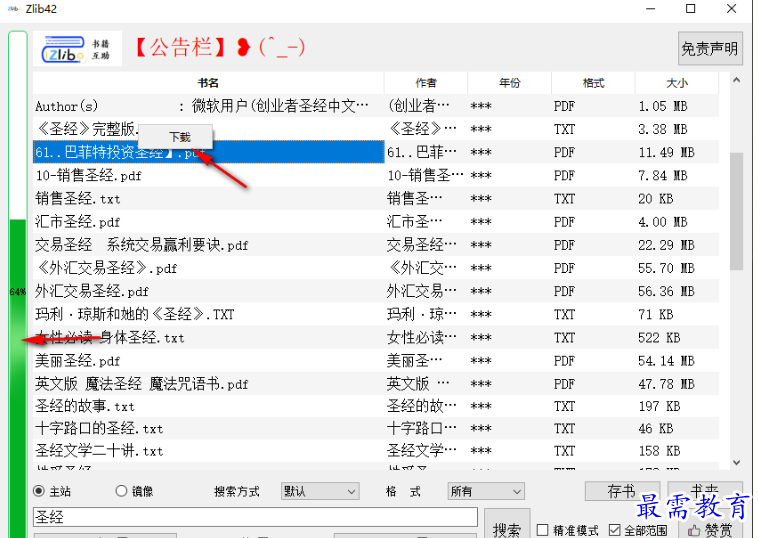Select the highlighted row 61..巴菲特投资圣经
Screen dimensions: 758x538
click(x=376, y=152)
